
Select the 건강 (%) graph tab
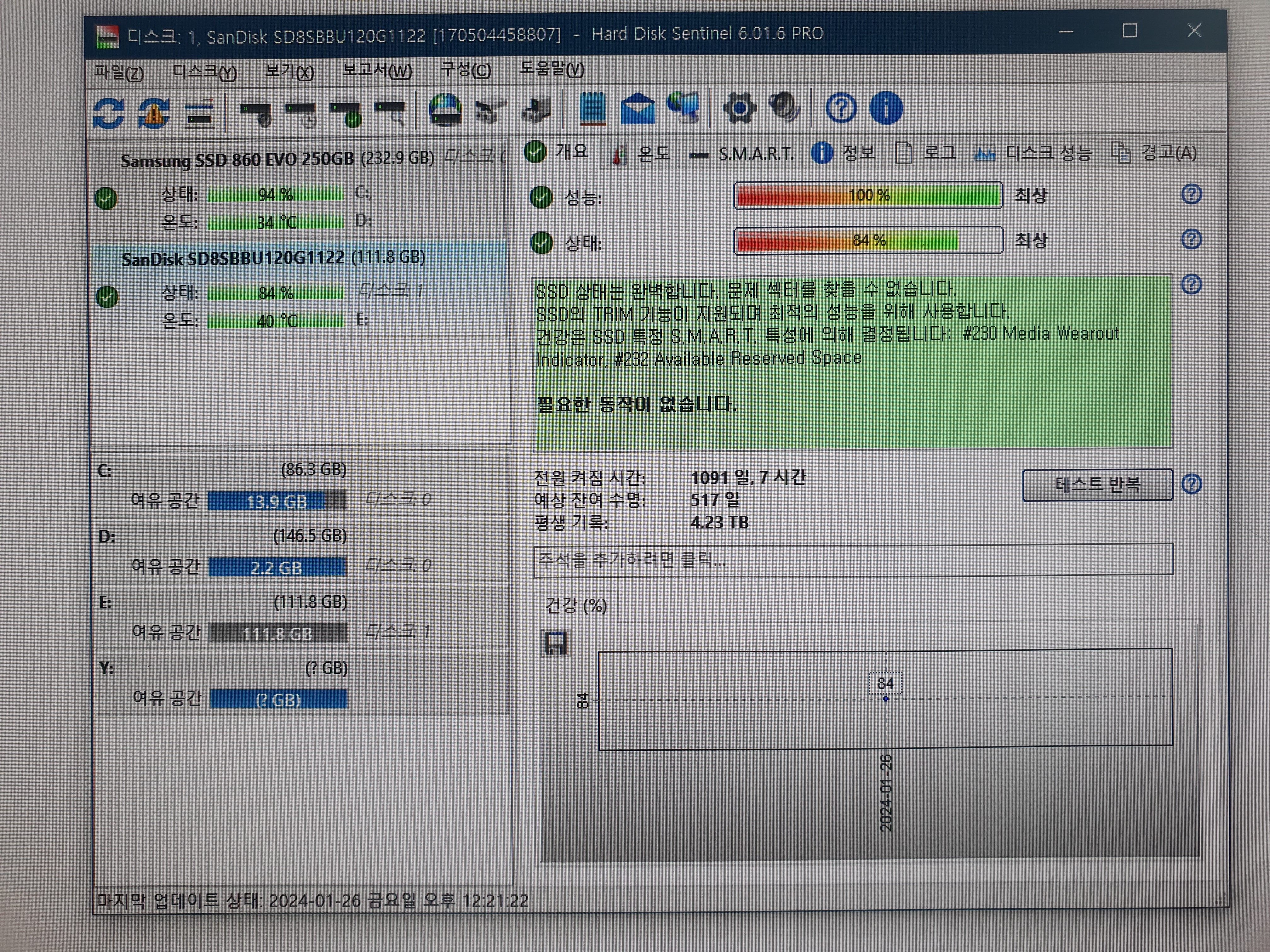(x=576, y=606)
